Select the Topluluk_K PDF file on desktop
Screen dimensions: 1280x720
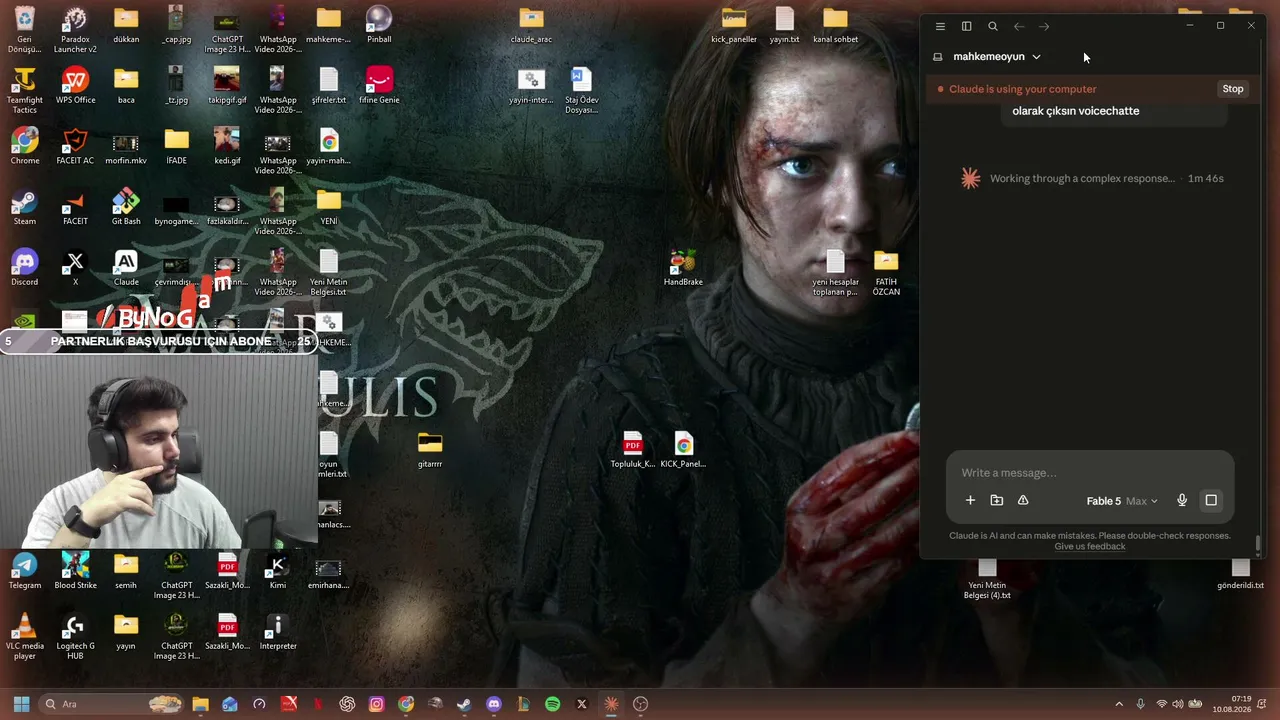point(633,450)
